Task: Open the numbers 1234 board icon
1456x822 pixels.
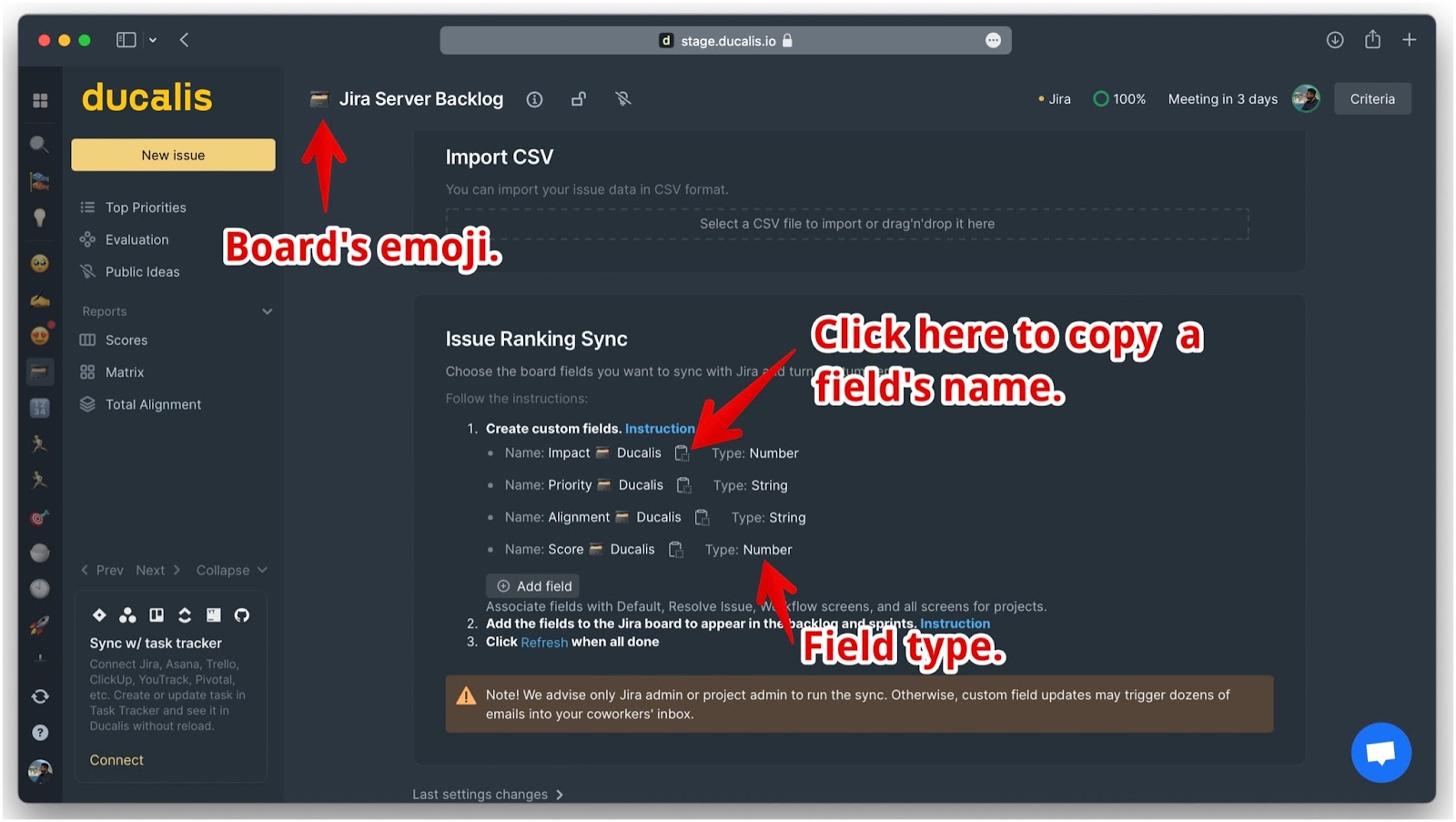Action: coord(39,409)
